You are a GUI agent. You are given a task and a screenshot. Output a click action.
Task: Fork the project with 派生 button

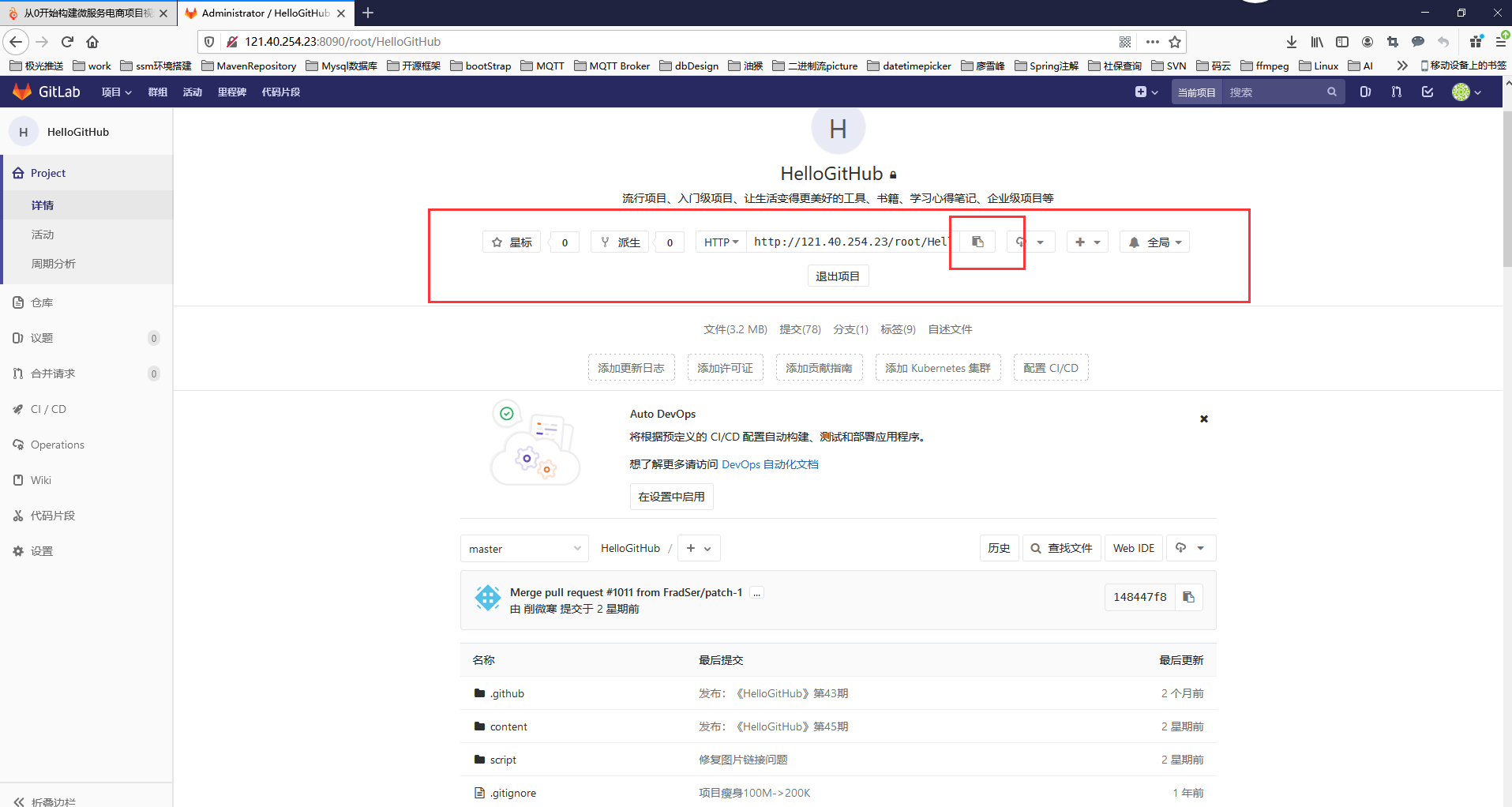[620, 242]
